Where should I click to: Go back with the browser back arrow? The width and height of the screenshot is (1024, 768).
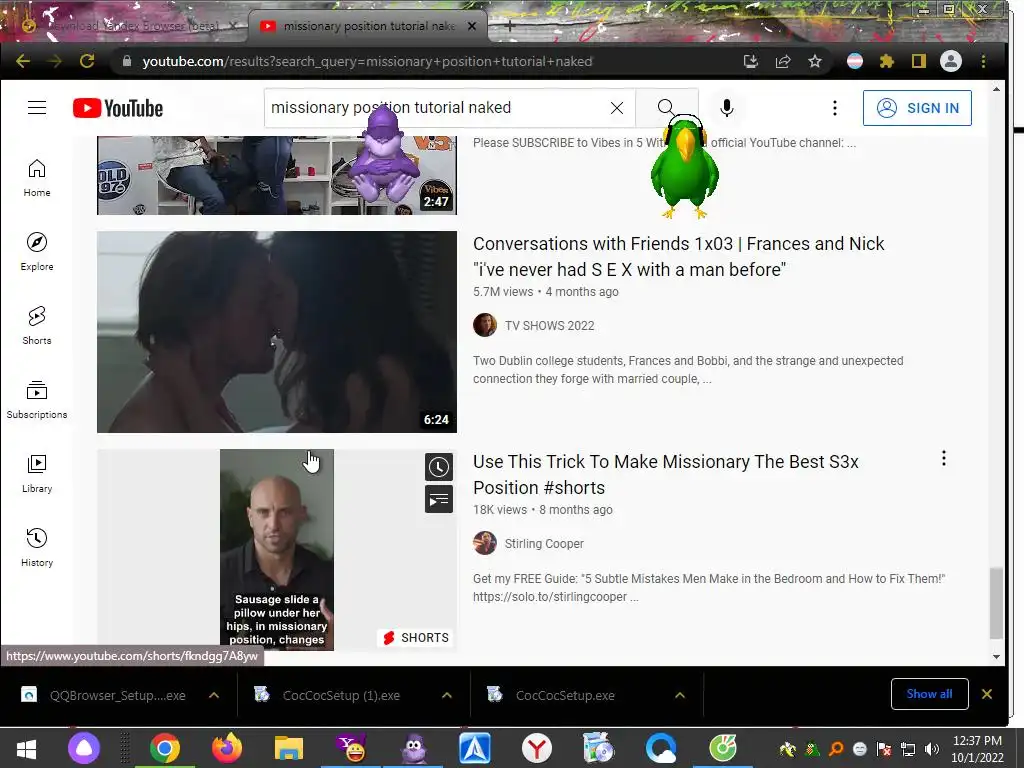(x=23, y=61)
